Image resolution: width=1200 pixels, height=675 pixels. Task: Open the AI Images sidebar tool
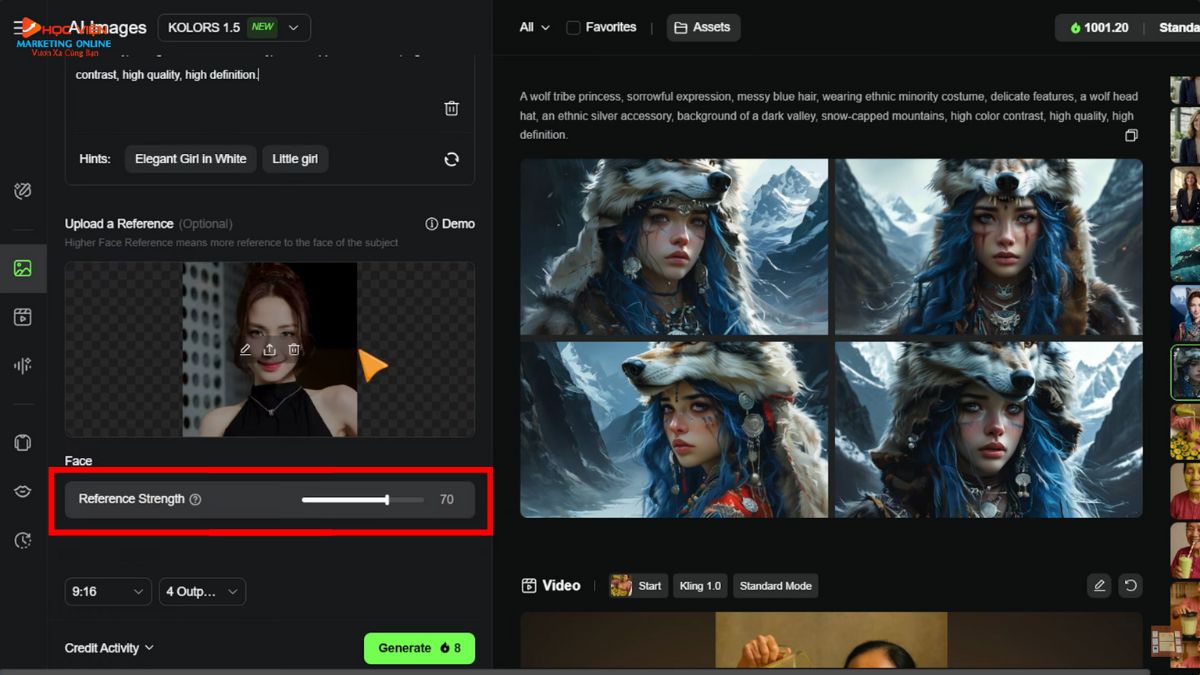23,268
